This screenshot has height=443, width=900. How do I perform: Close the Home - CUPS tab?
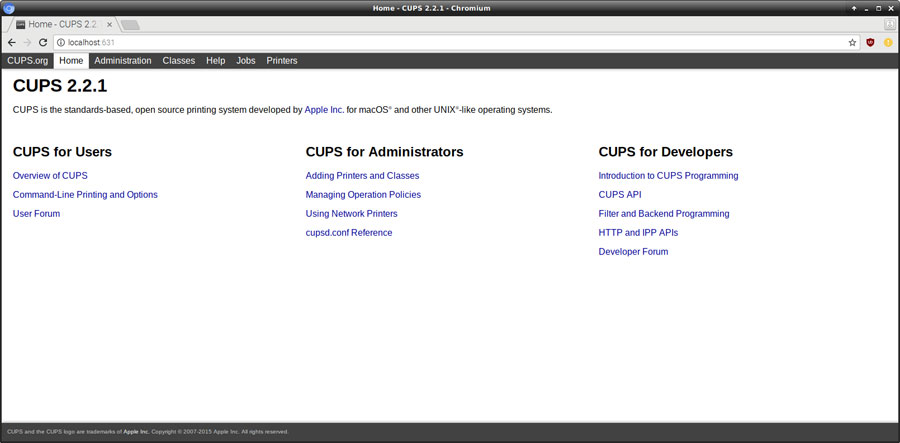click(109, 25)
